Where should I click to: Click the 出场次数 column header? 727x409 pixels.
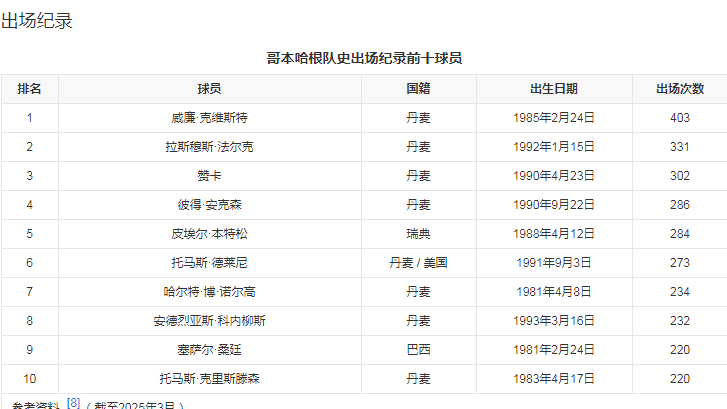[x=679, y=89]
